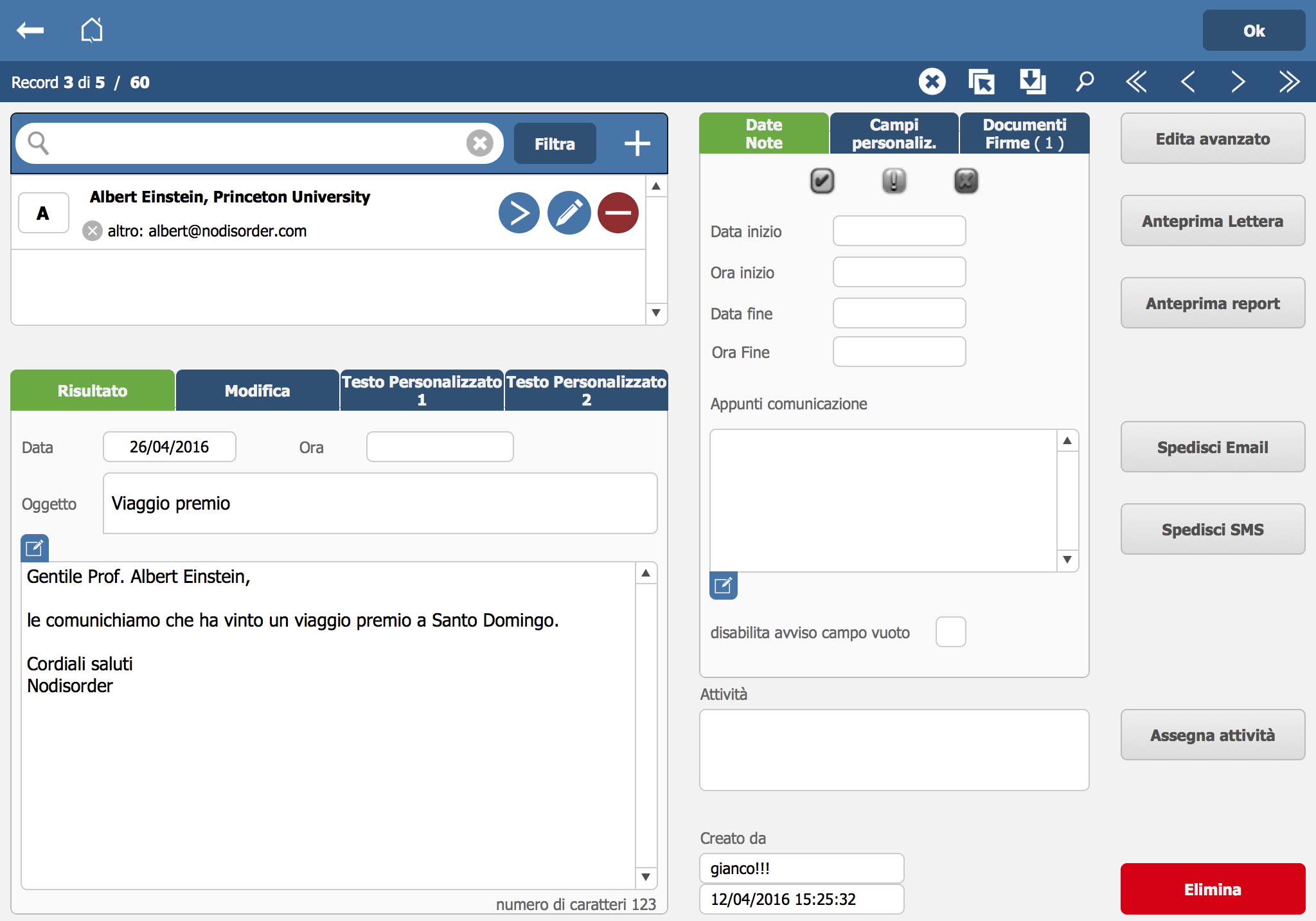This screenshot has width=1316, height=921.
Task: Go to the previous record arrow
Action: (x=1187, y=82)
